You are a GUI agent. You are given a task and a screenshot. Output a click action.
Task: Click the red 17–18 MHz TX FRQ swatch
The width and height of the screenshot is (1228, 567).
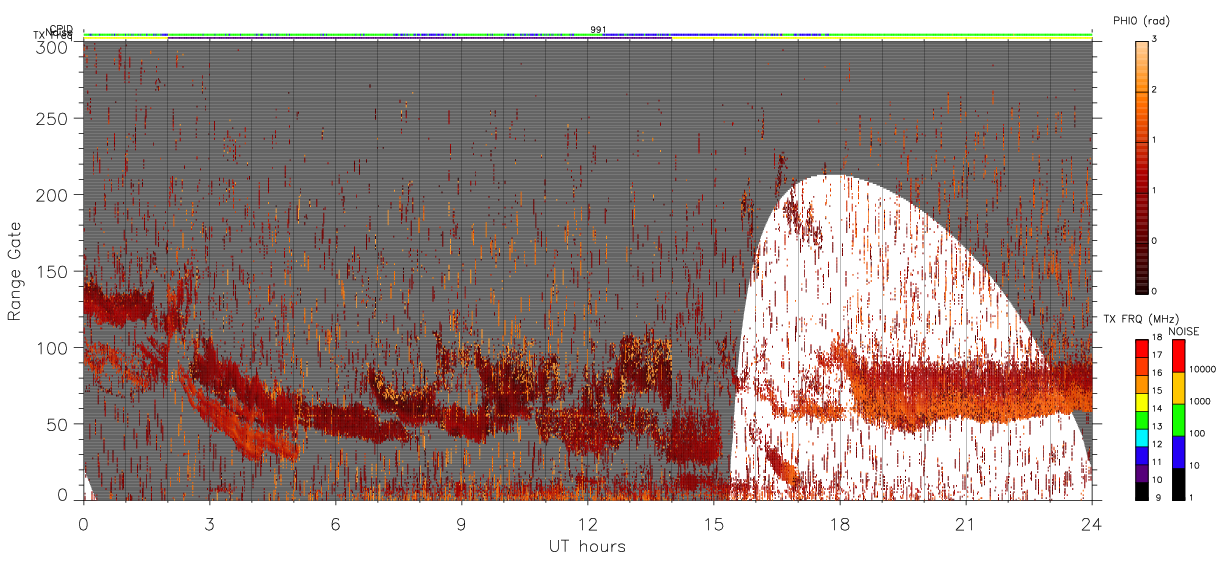pyautogui.click(x=1141, y=348)
